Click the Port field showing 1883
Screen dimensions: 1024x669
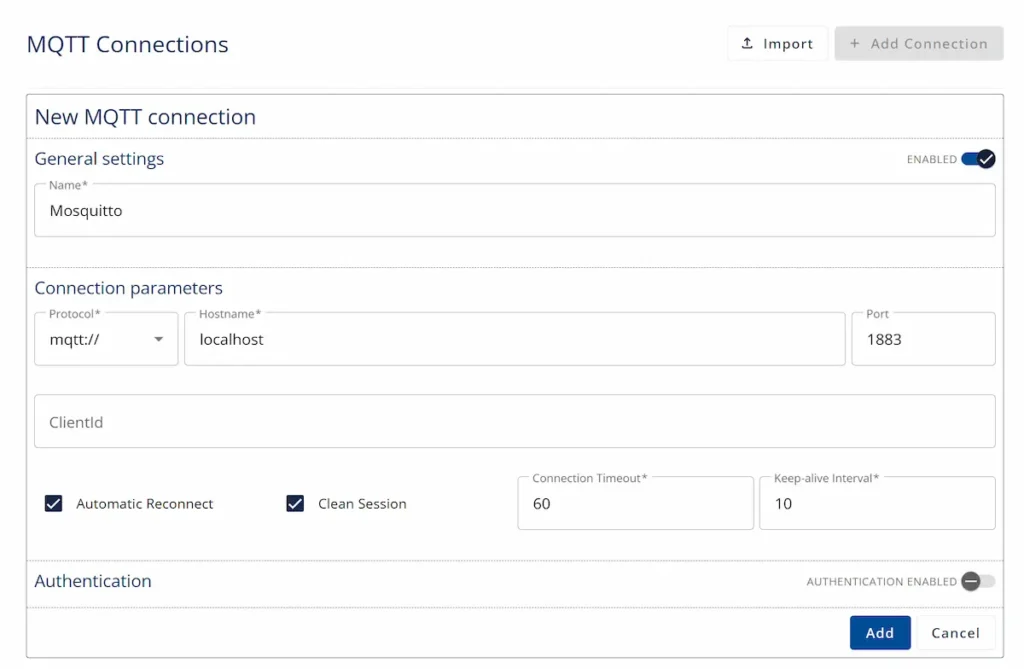[x=920, y=339]
